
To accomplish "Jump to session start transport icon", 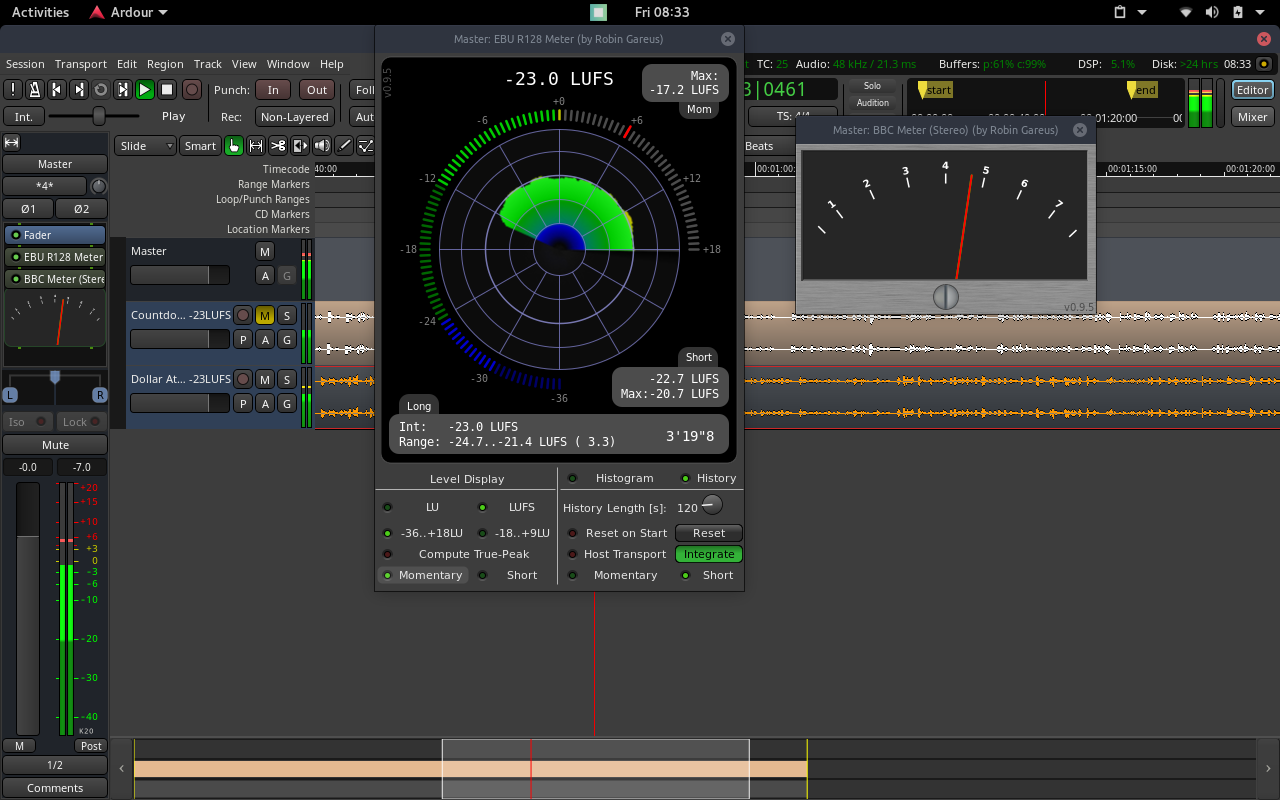I will click(57, 90).
